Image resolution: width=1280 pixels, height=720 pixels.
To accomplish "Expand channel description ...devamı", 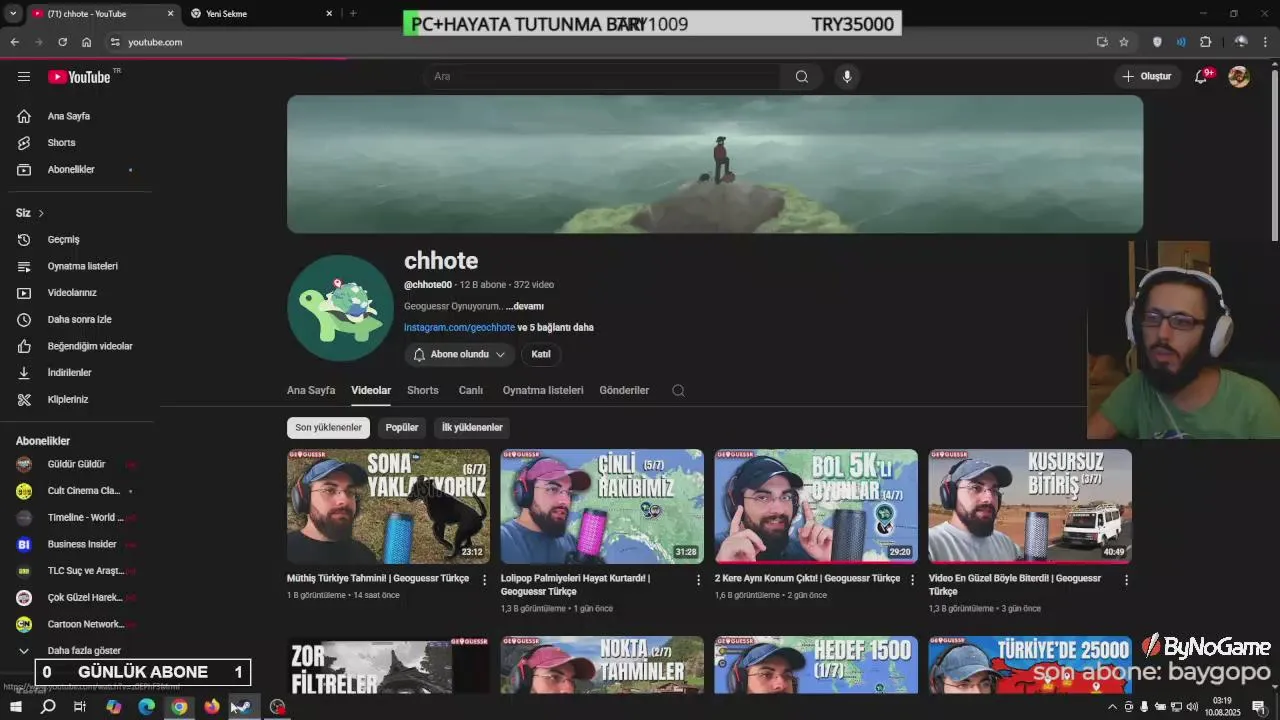I will (525, 307).
